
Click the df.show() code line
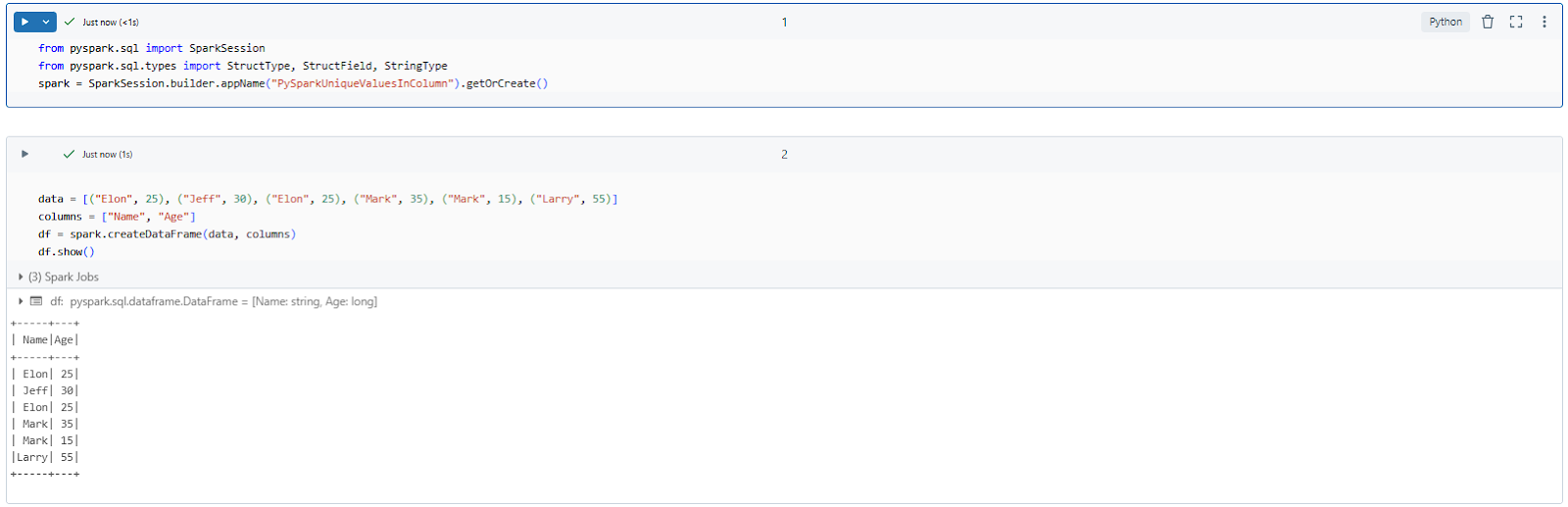pyautogui.click(x=67, y=252)
